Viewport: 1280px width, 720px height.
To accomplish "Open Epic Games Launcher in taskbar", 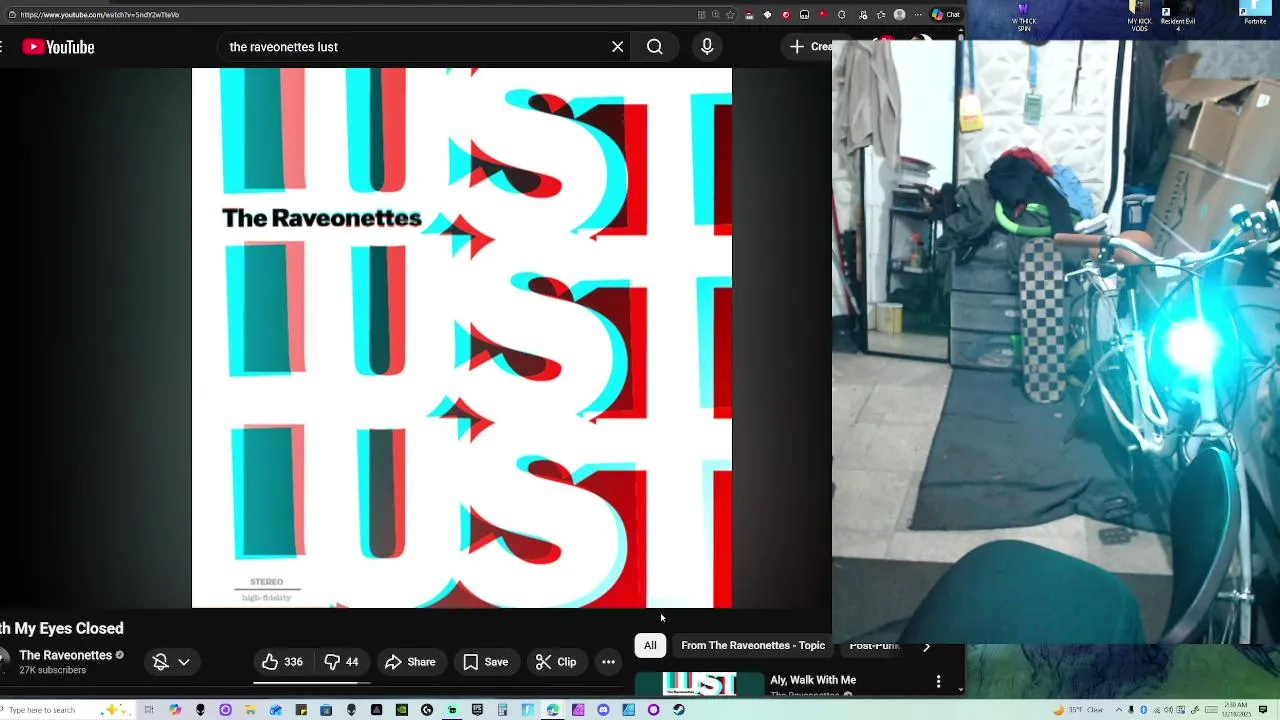I will [x=477, y=710].
